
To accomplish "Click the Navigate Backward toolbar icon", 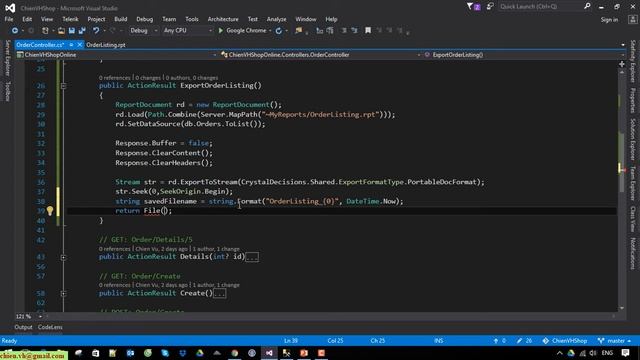I will 15,31.
